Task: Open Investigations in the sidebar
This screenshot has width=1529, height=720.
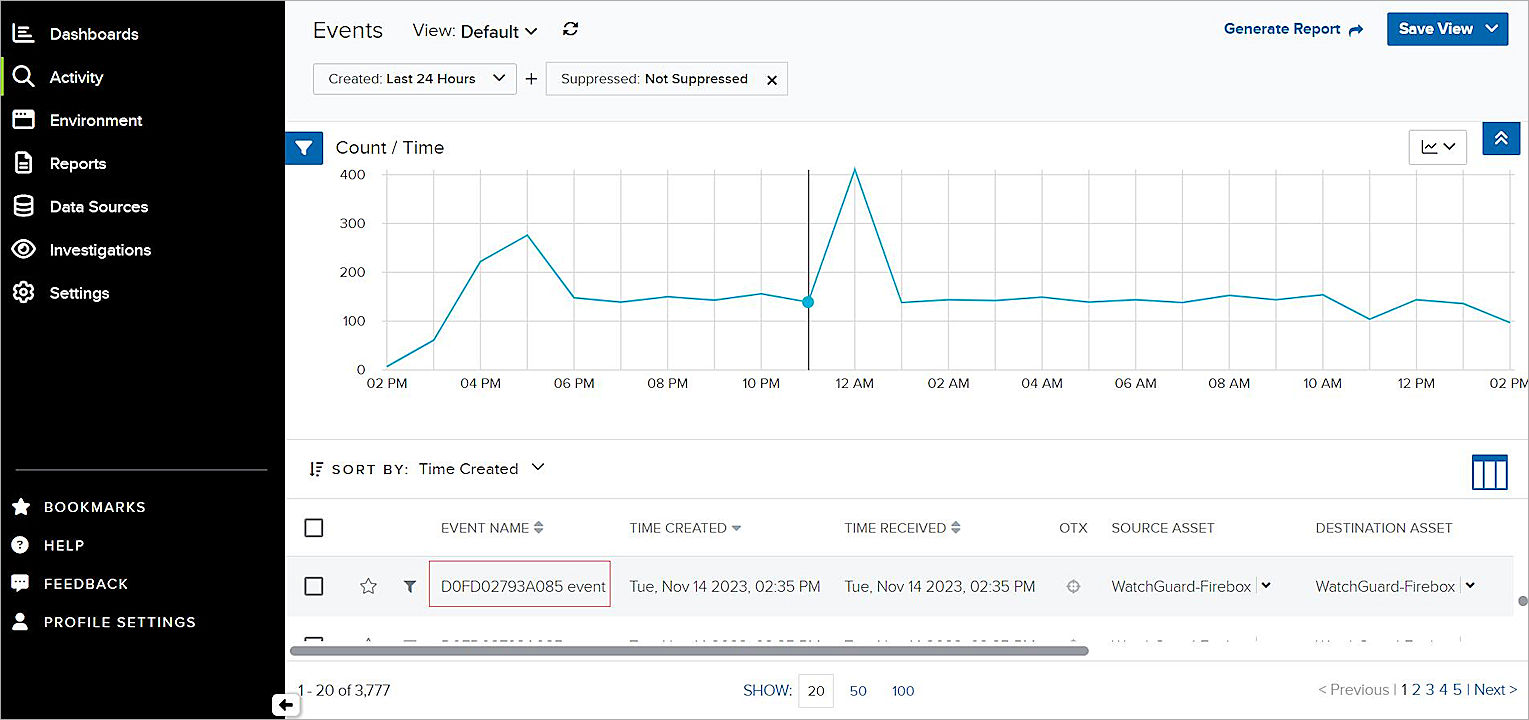Action: point(100,250)
